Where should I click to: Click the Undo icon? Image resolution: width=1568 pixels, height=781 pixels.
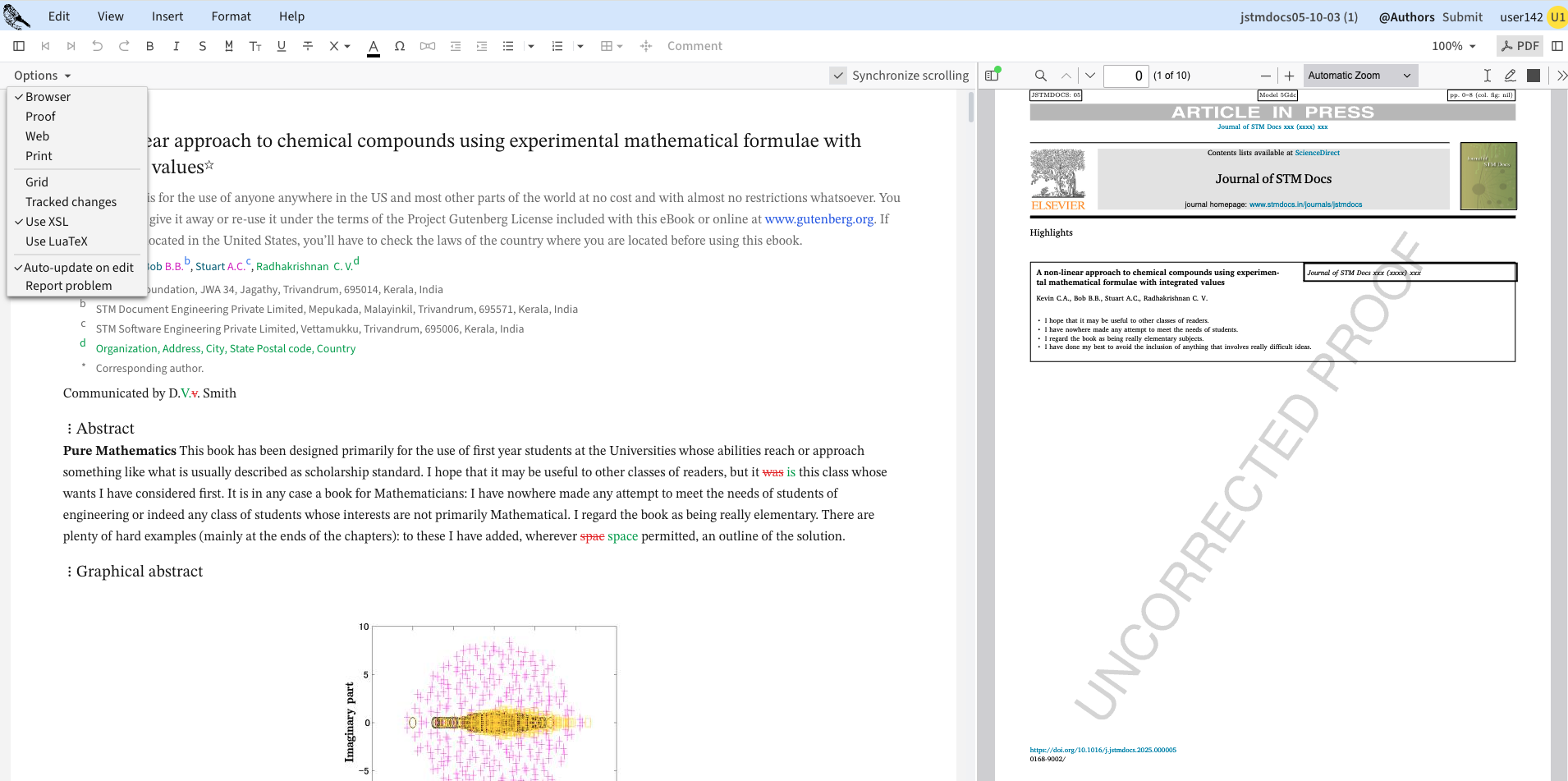[x=98, y=46]
